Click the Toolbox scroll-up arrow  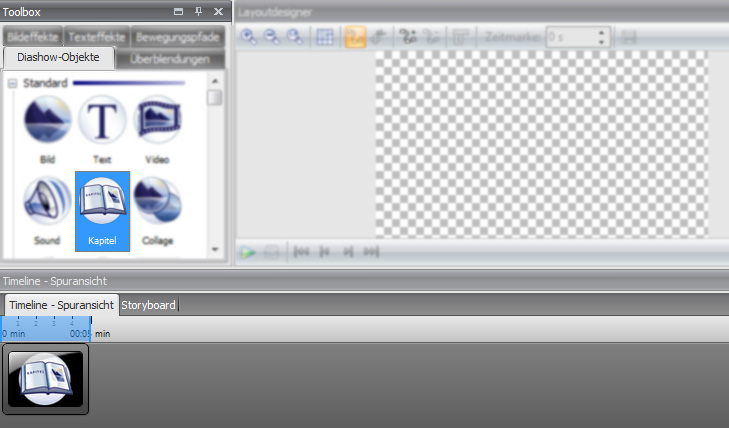(x=215, y=81)
